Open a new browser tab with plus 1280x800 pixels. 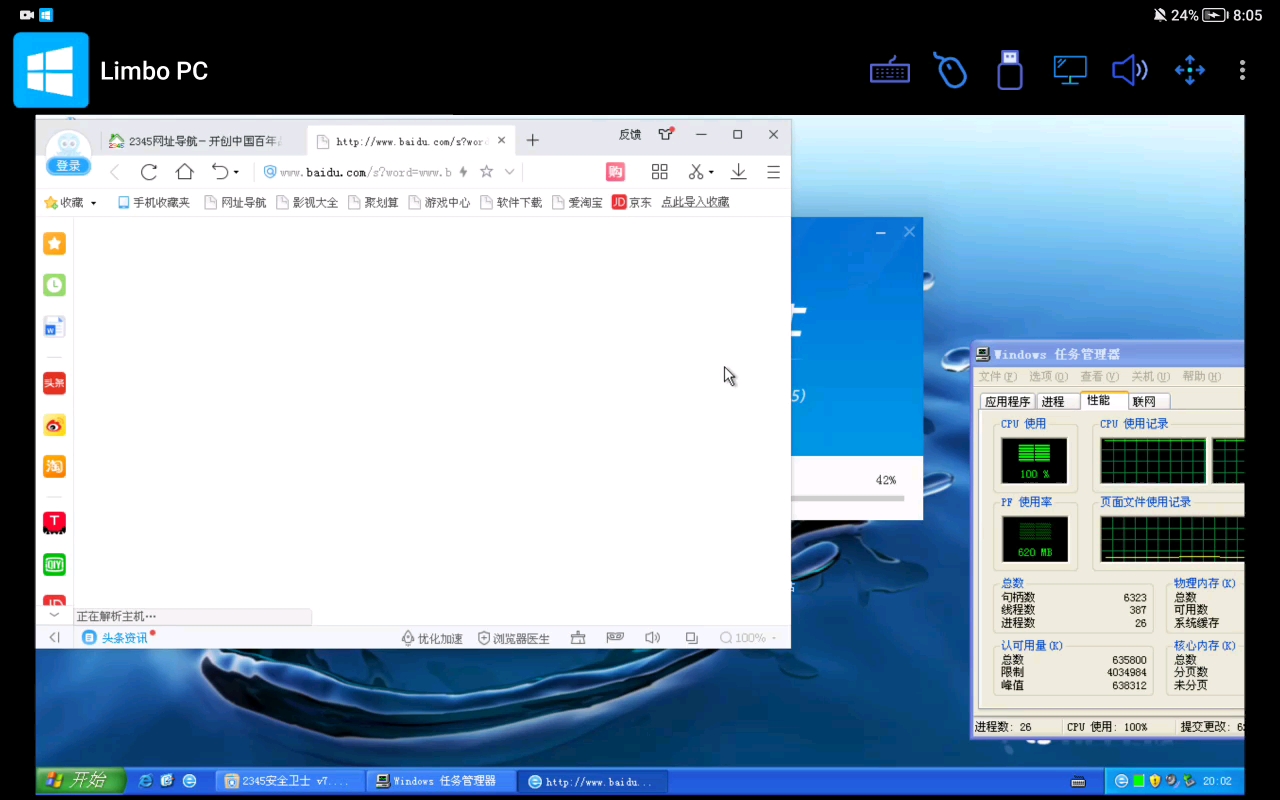[533, 140]
